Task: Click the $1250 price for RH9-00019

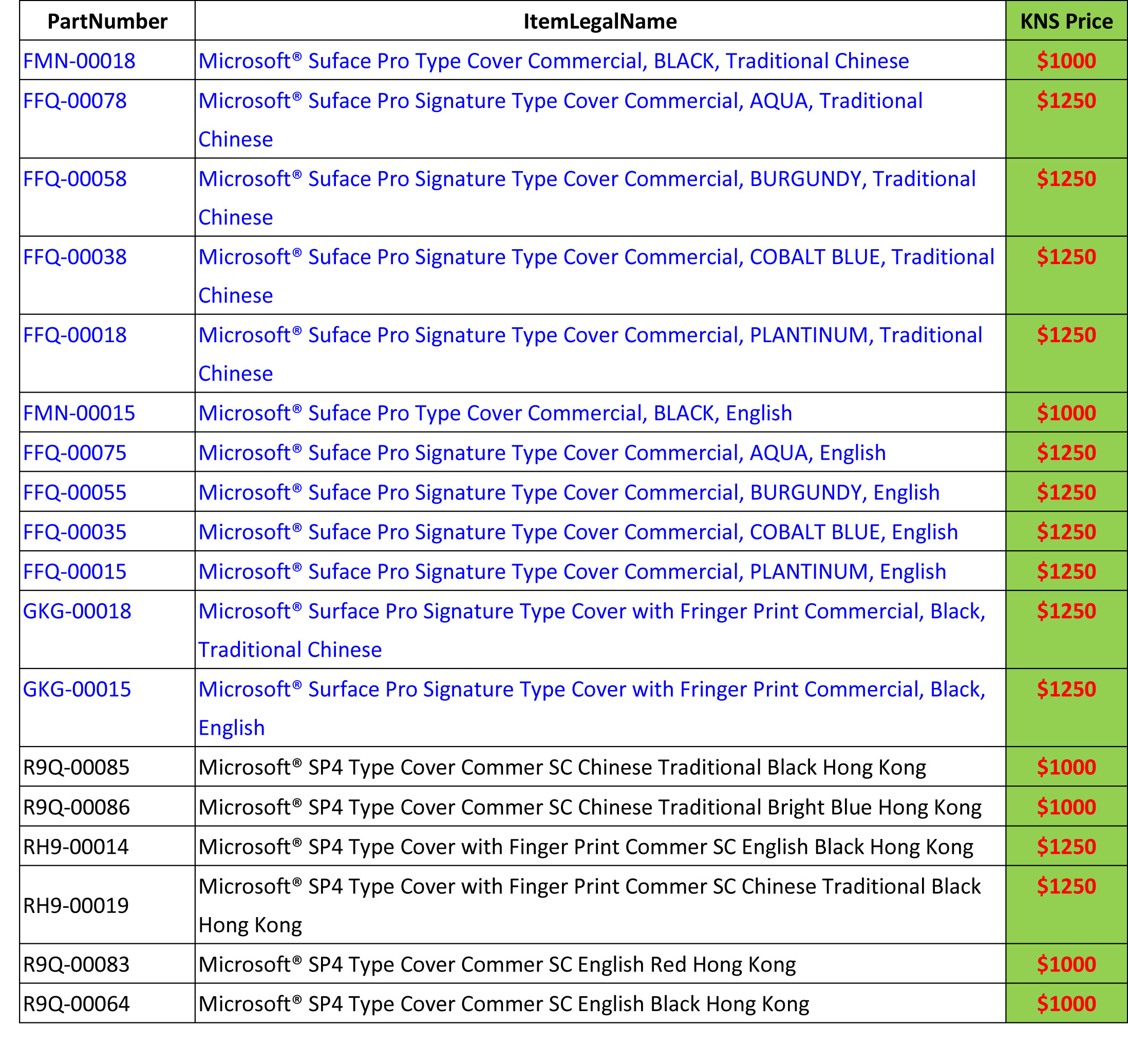Action: [1066, 886]
